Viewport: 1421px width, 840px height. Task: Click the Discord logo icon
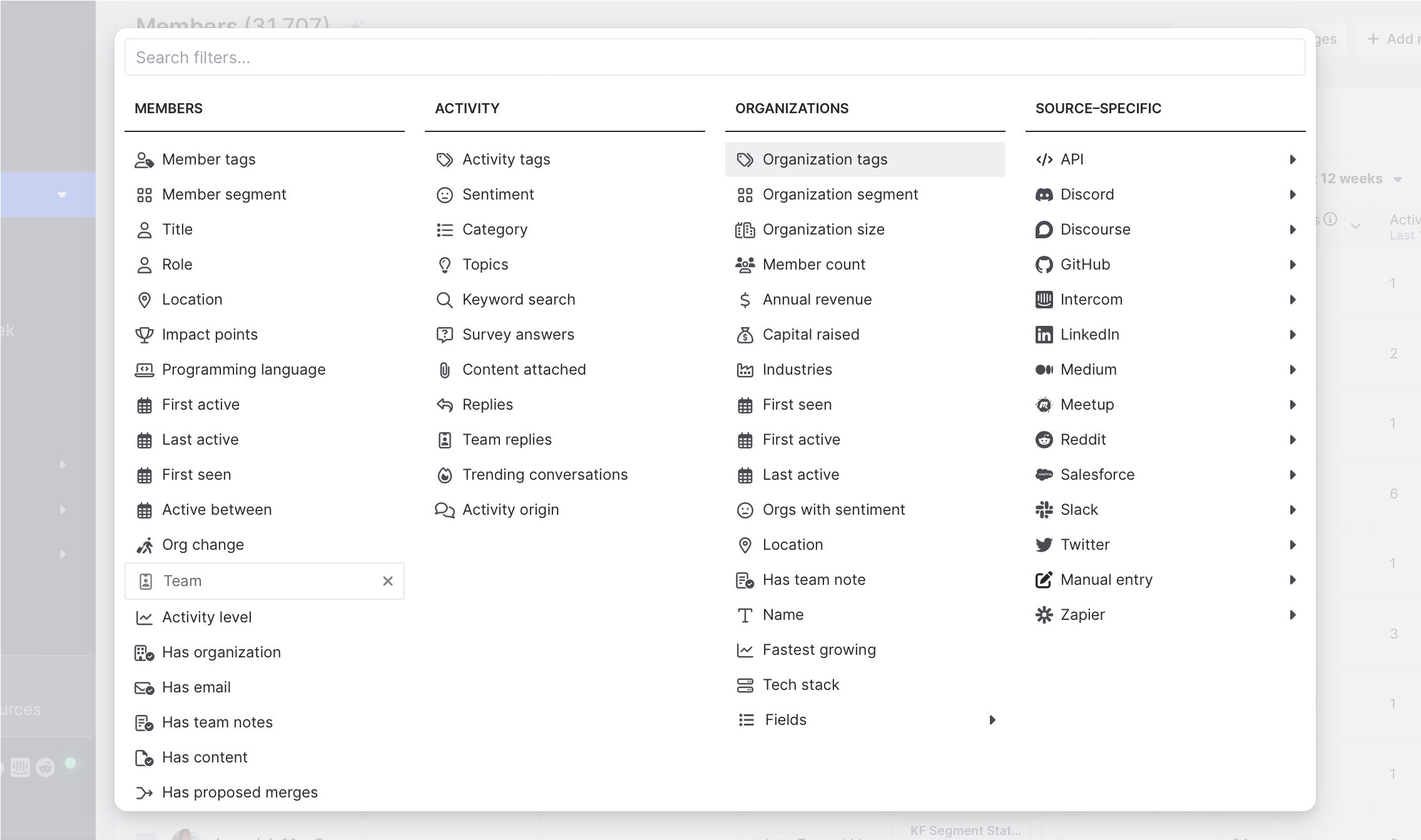tap(1044, 195)
